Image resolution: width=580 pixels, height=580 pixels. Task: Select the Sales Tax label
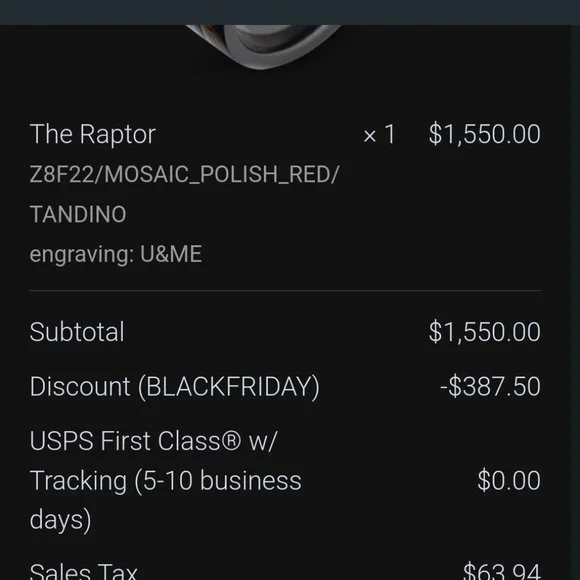pos(84,571)
